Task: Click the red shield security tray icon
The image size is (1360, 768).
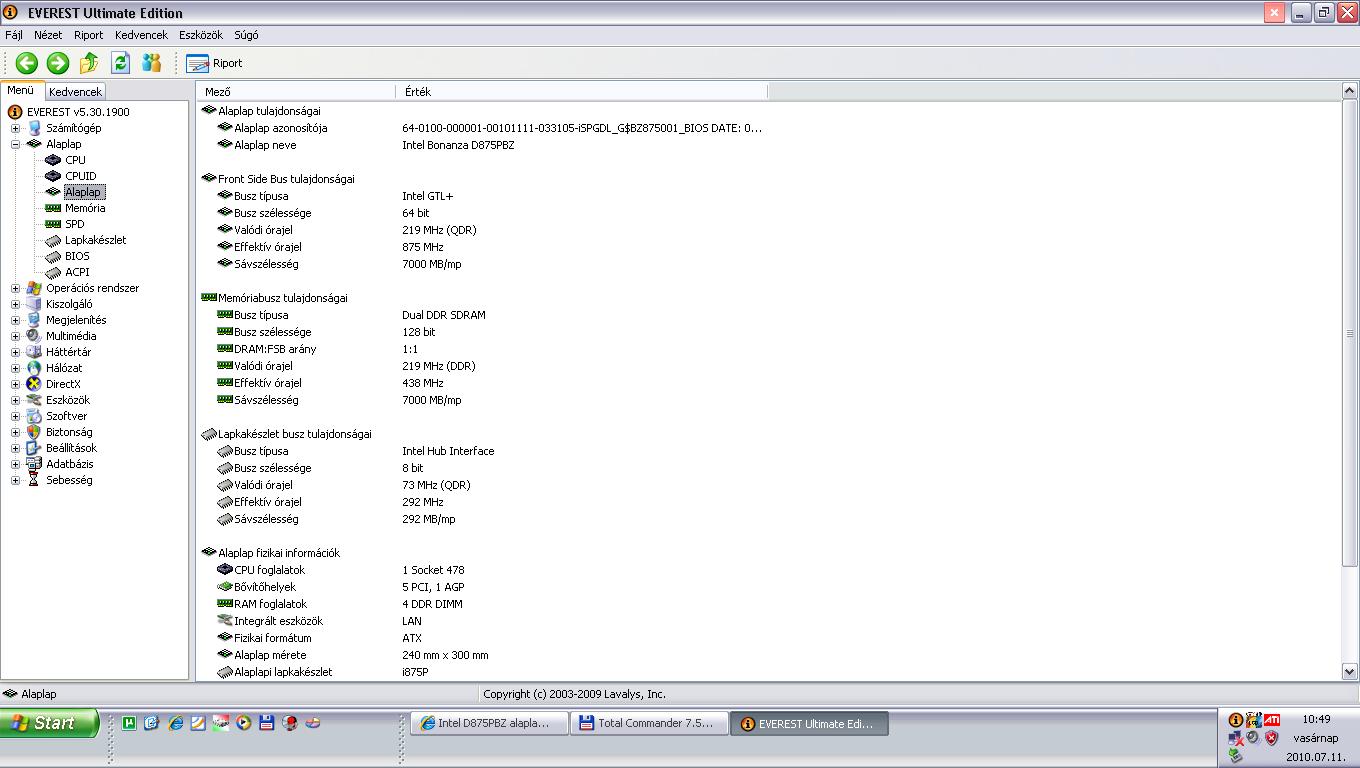Action: 1271,738
